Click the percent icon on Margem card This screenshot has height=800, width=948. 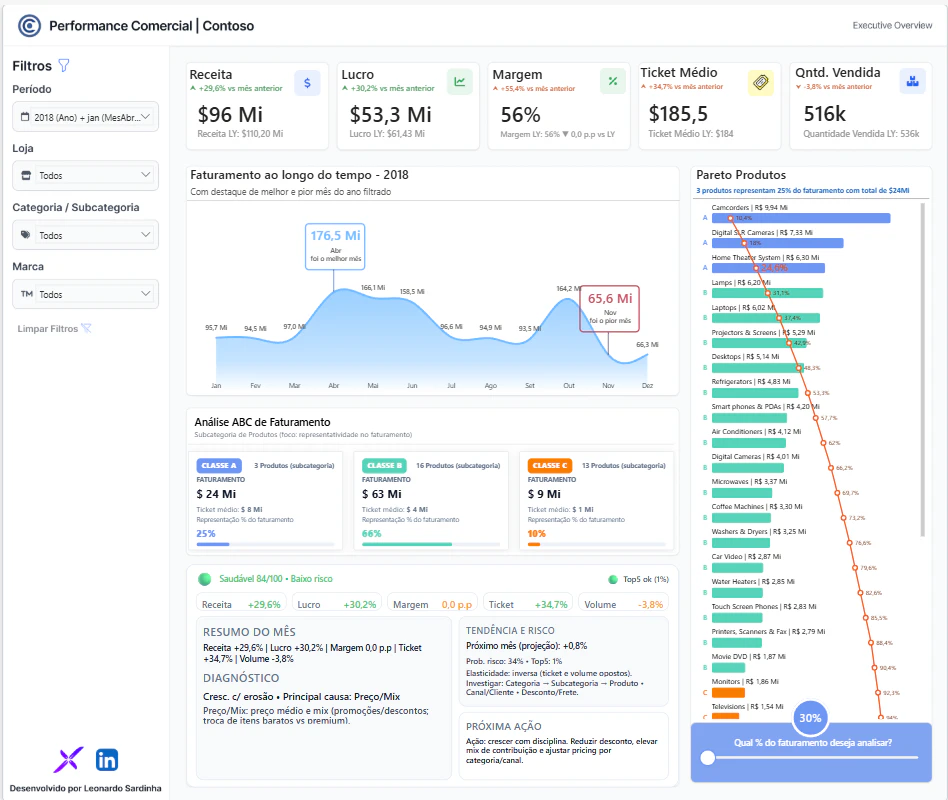612,81
